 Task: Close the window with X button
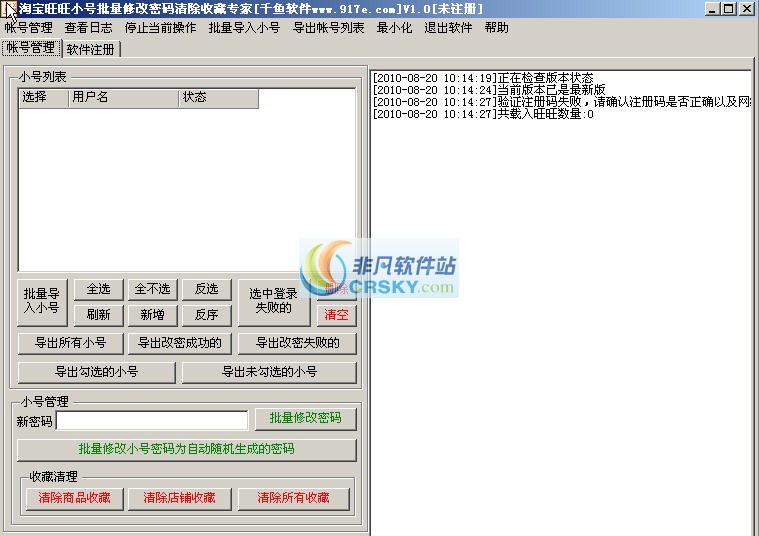click(746, 9)
